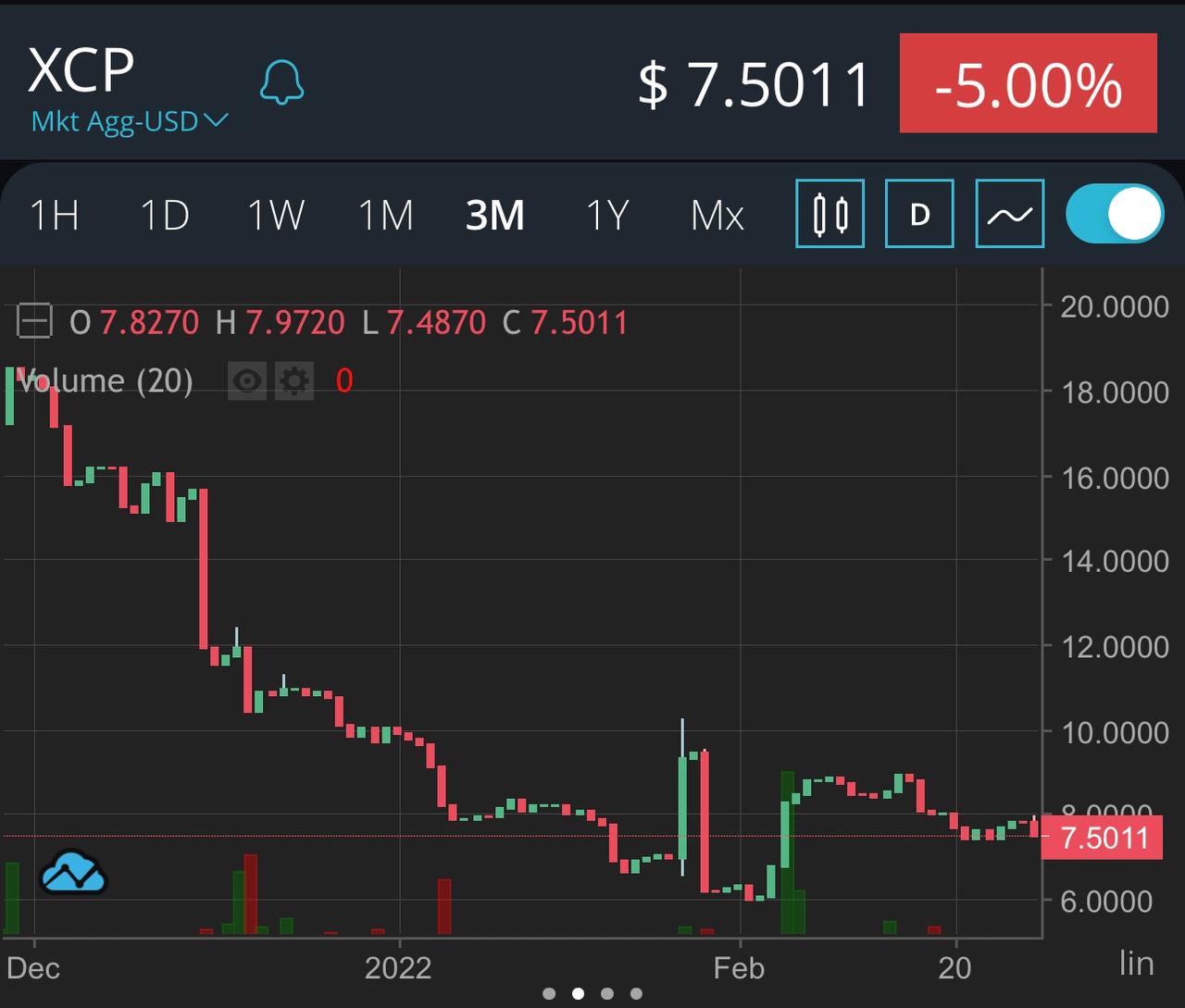1185x1008 pixels.
Task: Switch to the 1D timeframe
Action: tap(165, 216)
